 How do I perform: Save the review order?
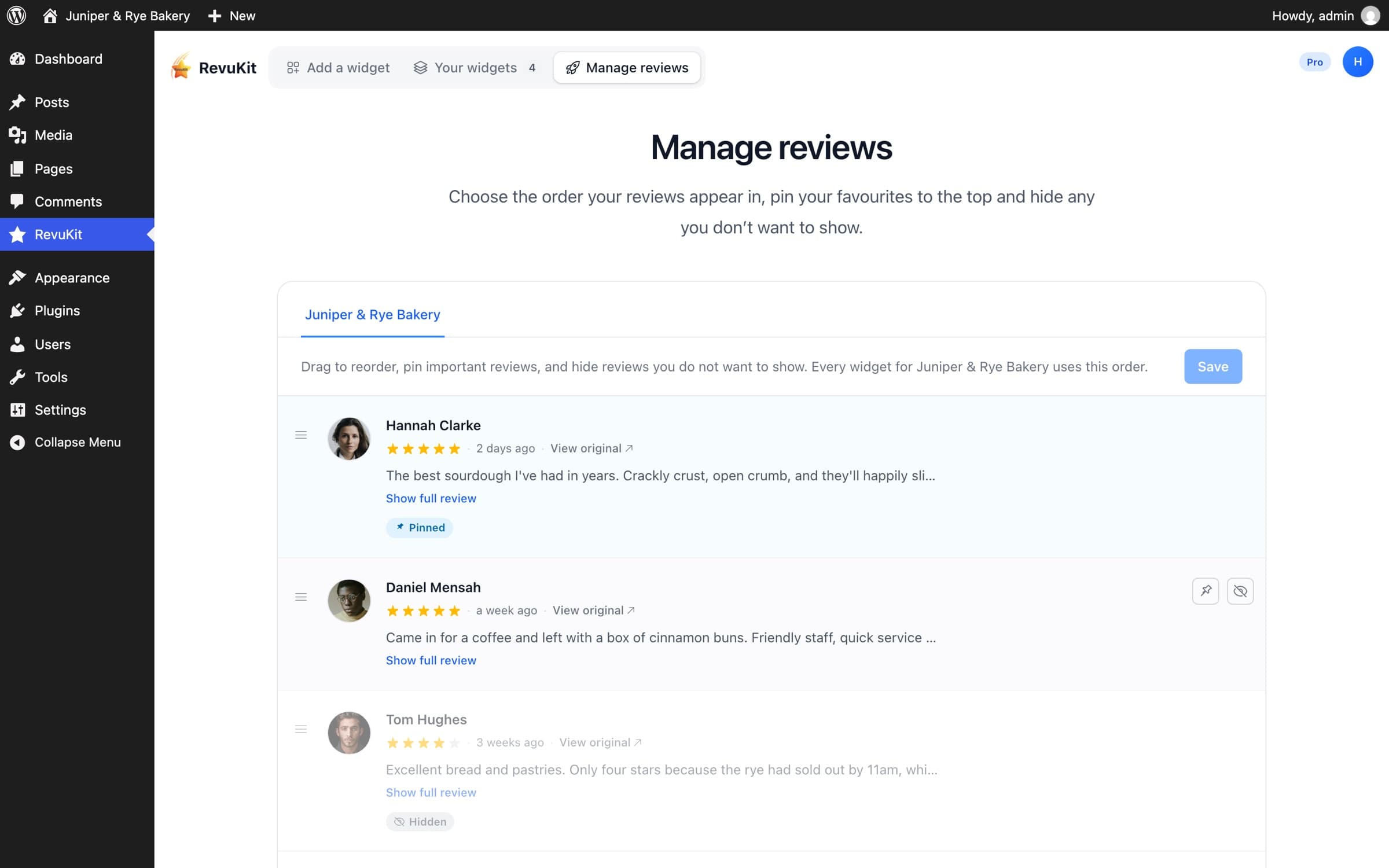pyautogui.click(x=1213, y=366)
